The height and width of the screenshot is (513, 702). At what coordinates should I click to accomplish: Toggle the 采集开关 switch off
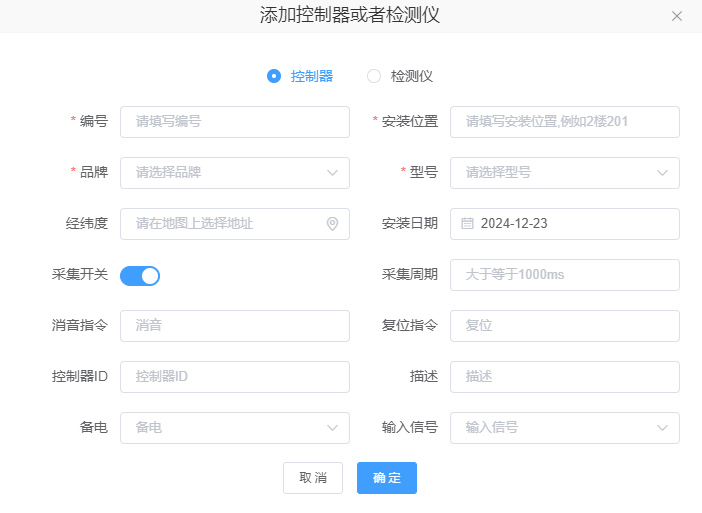coord(140,276)
